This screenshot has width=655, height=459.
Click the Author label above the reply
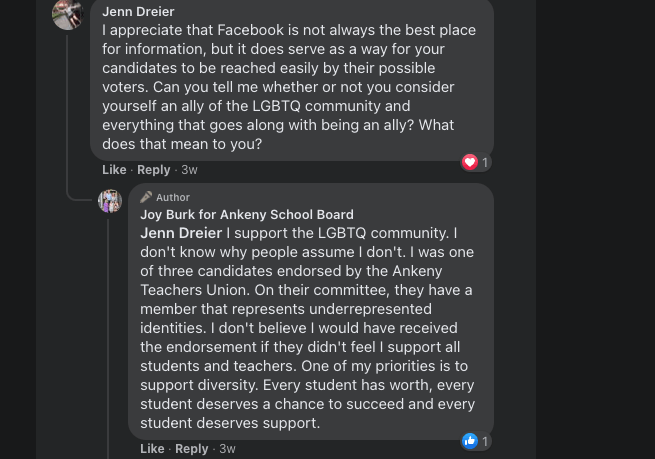173,198
